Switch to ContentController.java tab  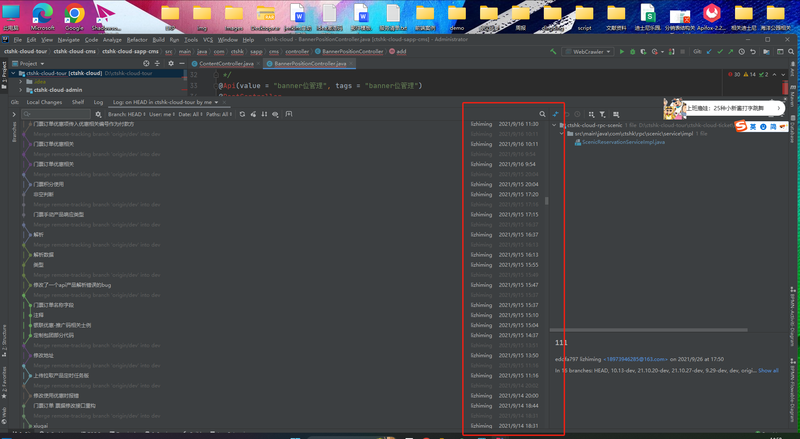pyautogui.click(x=226, y=64)
